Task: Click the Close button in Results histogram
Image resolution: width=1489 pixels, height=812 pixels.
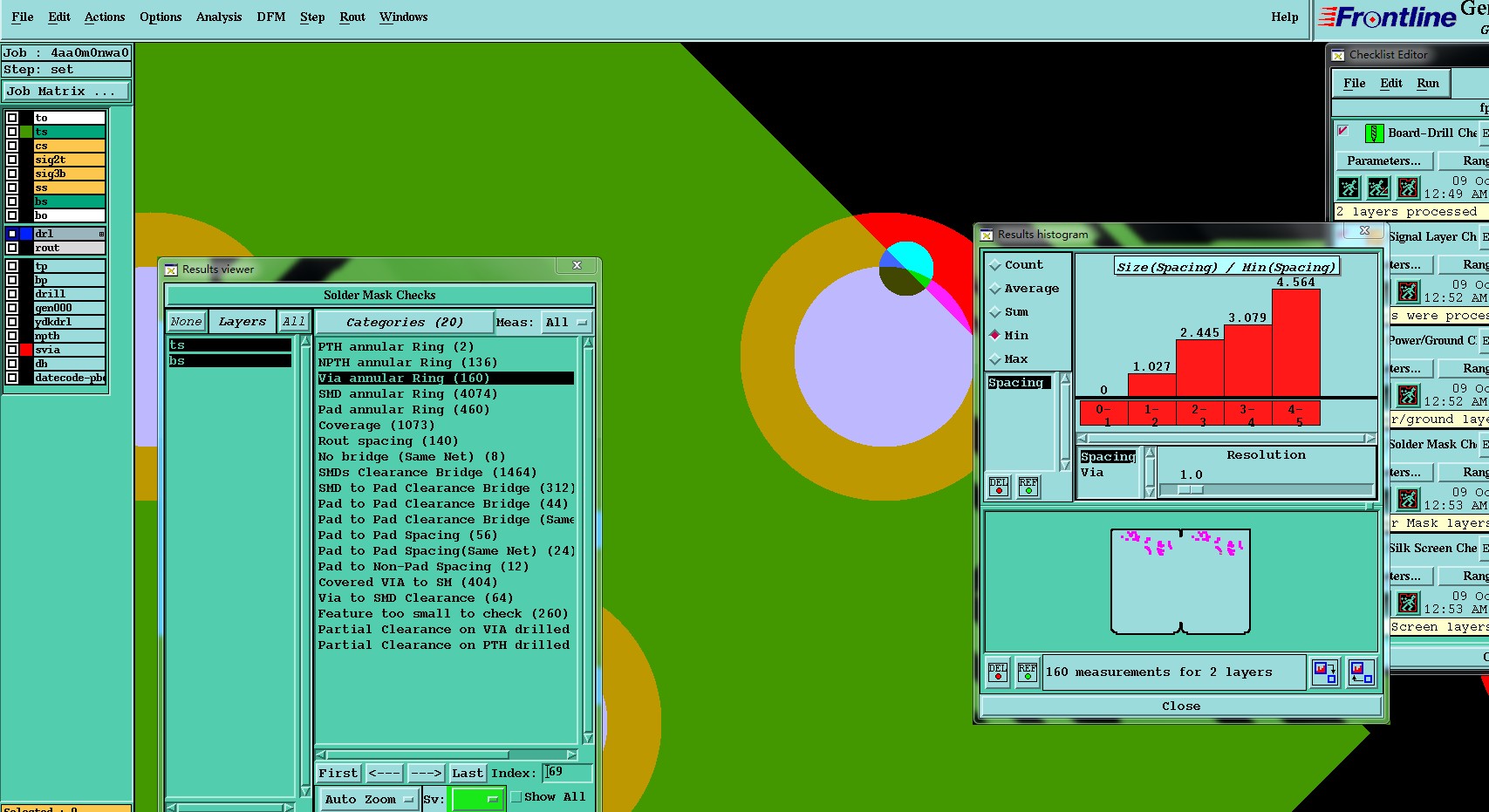Action: pyautogui.click(x=1181, y=706)
